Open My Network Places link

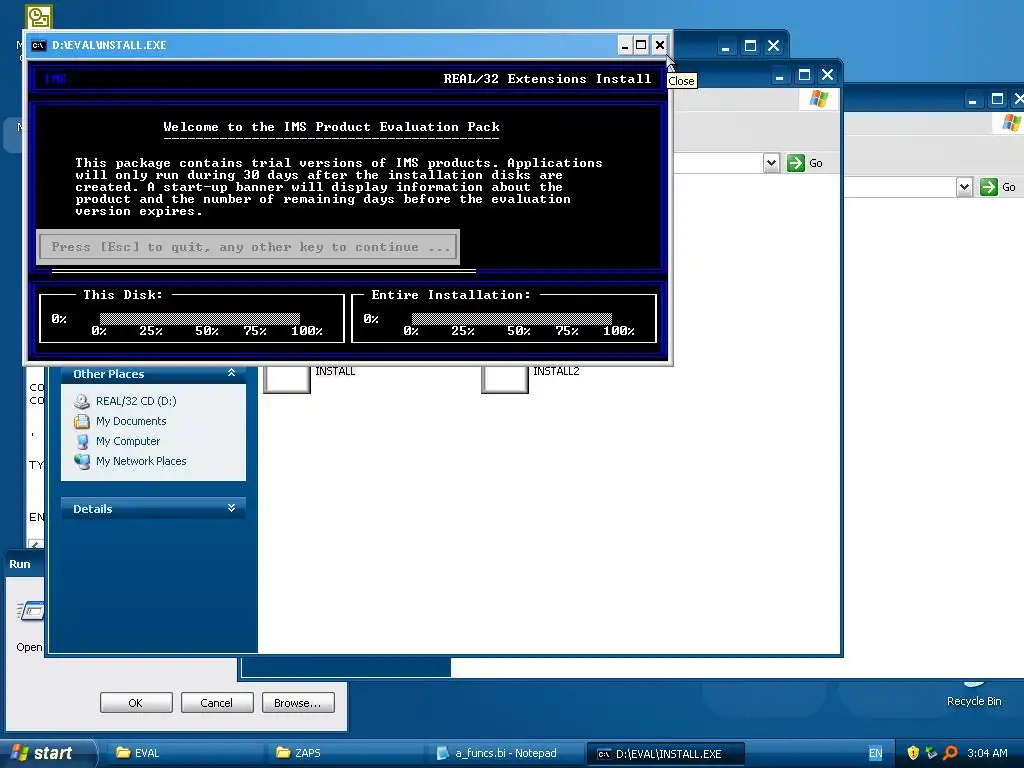pos(141,461)
